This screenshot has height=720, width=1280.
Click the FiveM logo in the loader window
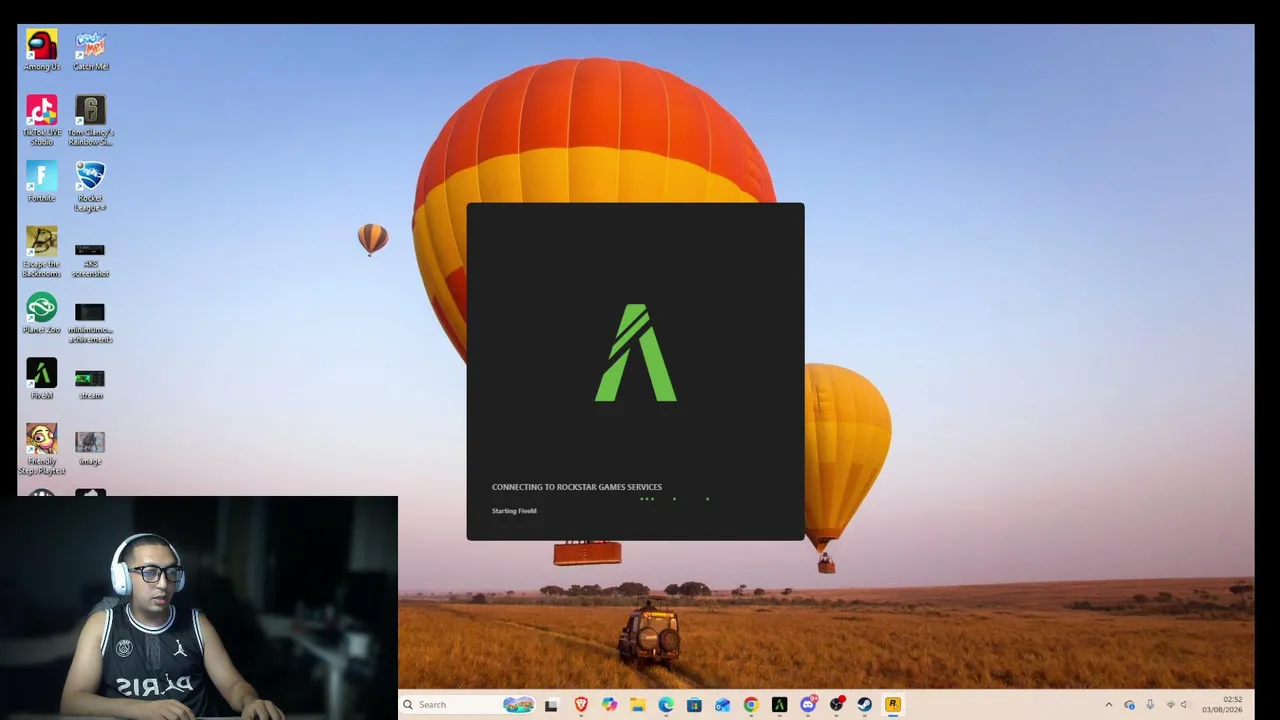(636, 353)
